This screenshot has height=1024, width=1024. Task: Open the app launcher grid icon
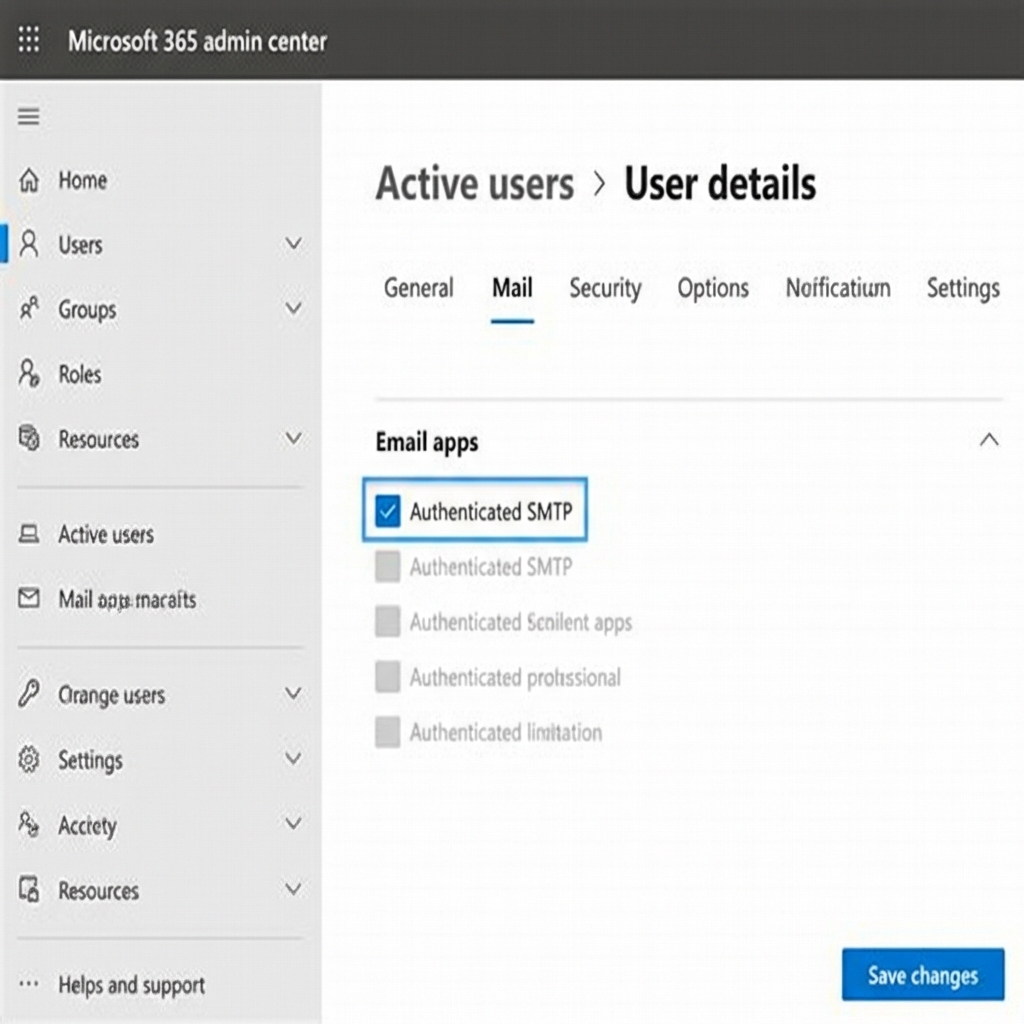click(28, 40)
